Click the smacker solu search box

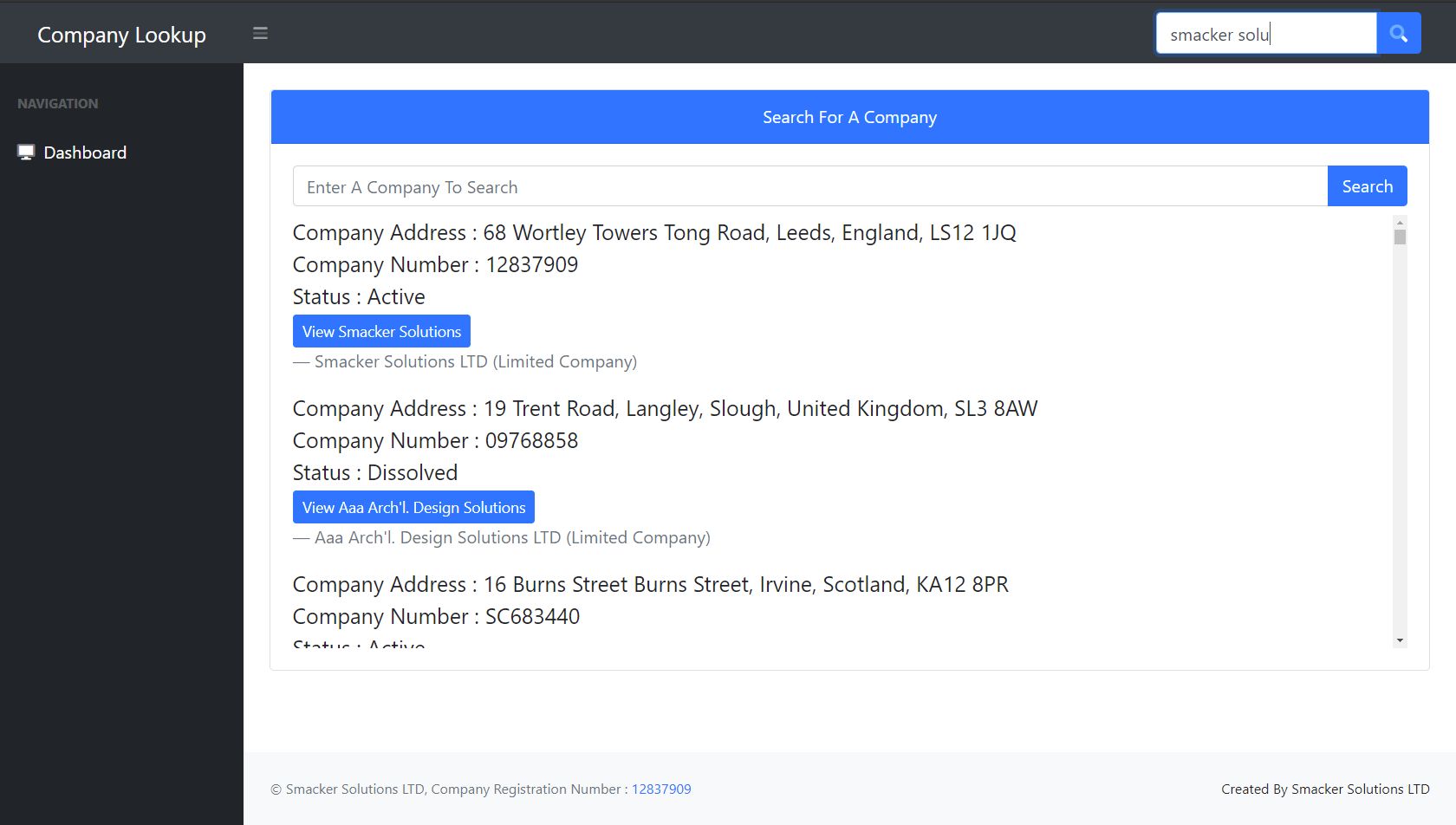click(x=1266, y=33)
